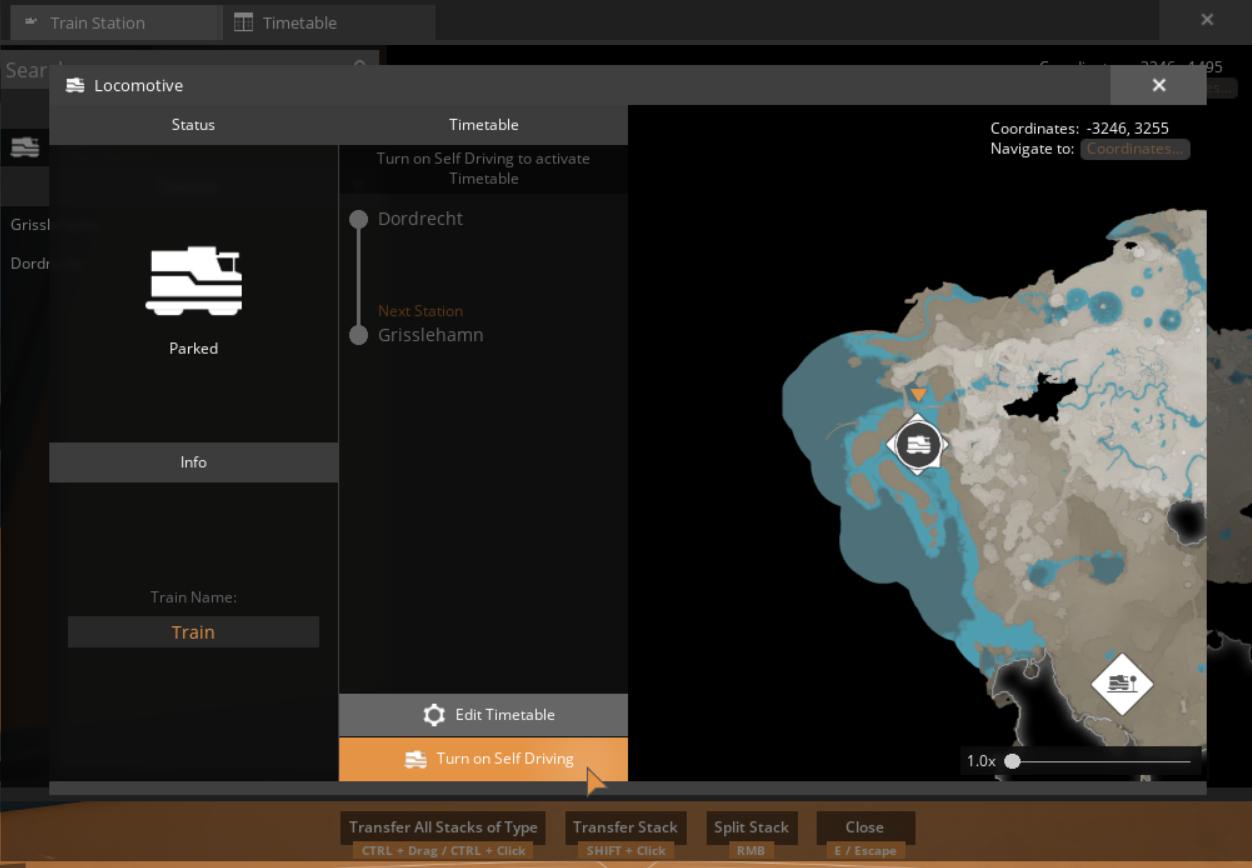Screen dimensions: 1252x868
Task: Click the train station marker on the map
Action: tap(1121, 684)
